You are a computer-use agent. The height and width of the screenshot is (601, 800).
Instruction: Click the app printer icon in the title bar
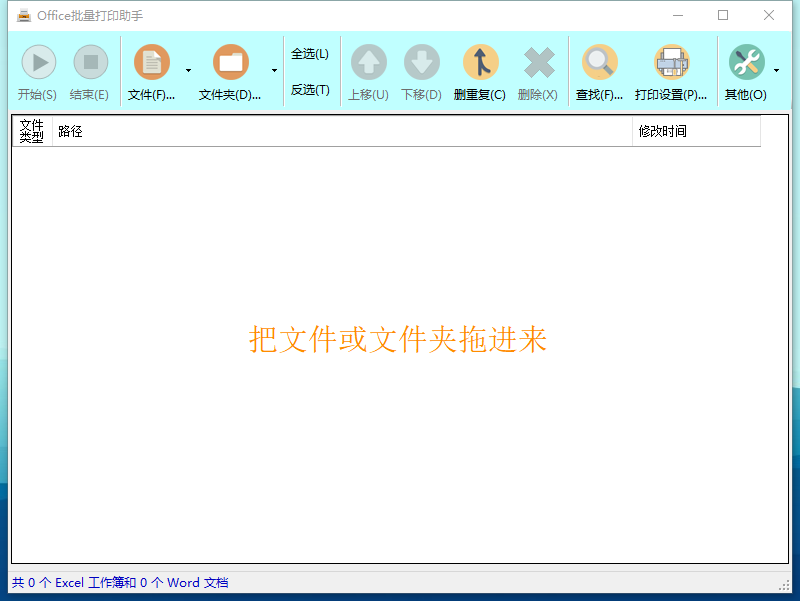tap(23, 16)
